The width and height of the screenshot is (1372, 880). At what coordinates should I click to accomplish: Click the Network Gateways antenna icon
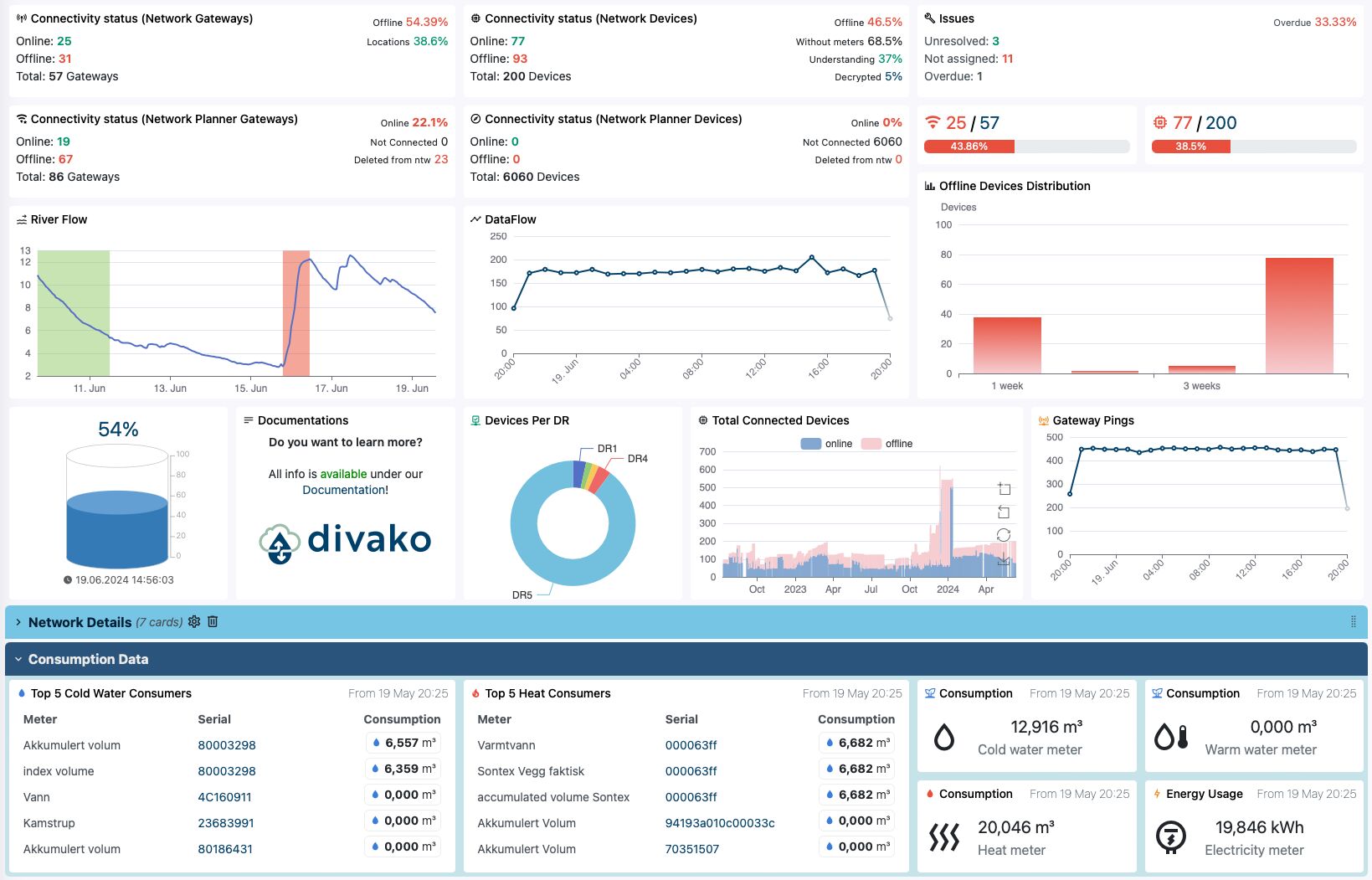22,18
